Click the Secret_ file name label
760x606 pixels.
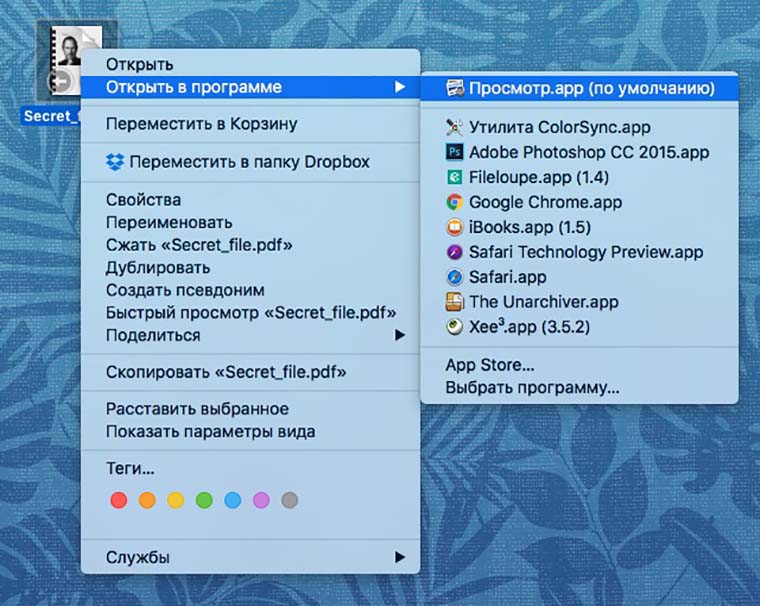(51, 116)
